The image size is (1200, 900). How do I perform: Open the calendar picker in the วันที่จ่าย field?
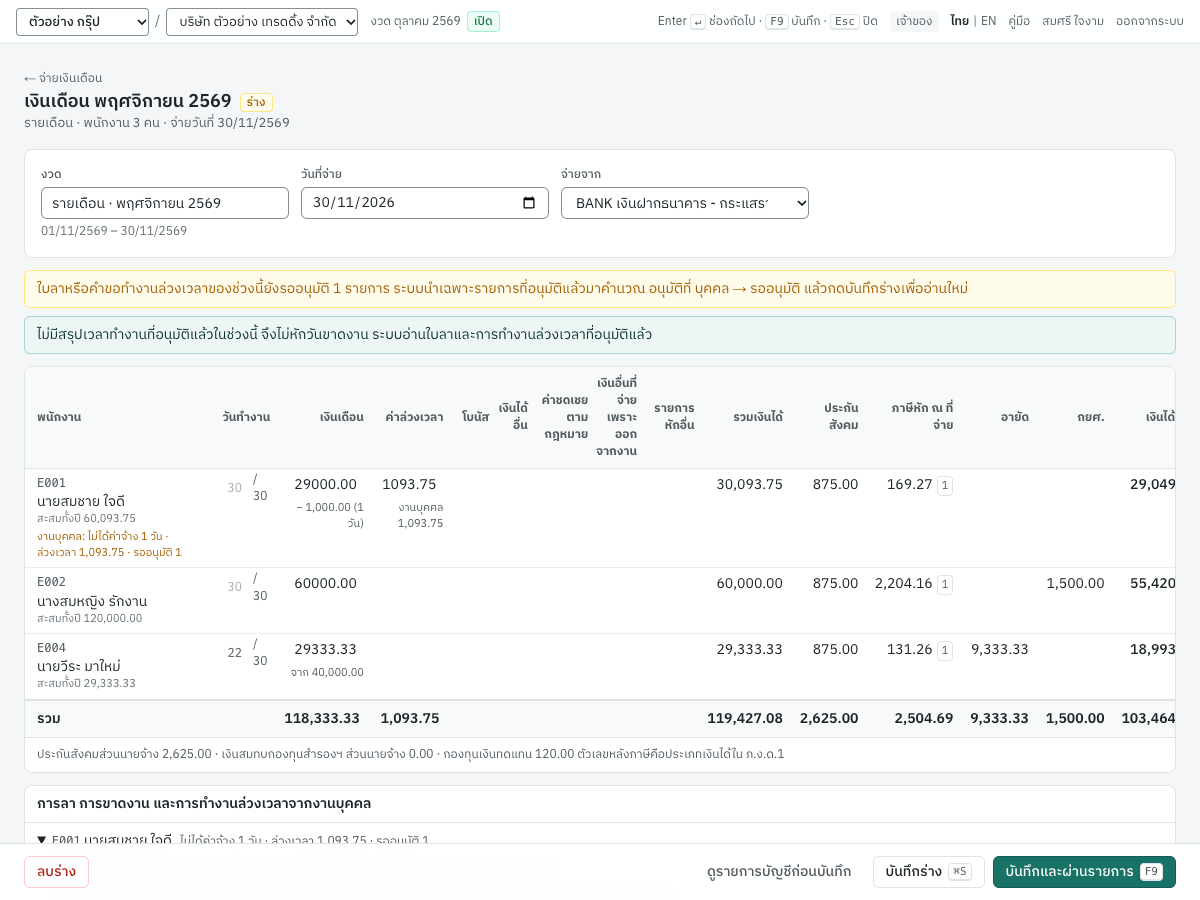[x=529, y=203]
